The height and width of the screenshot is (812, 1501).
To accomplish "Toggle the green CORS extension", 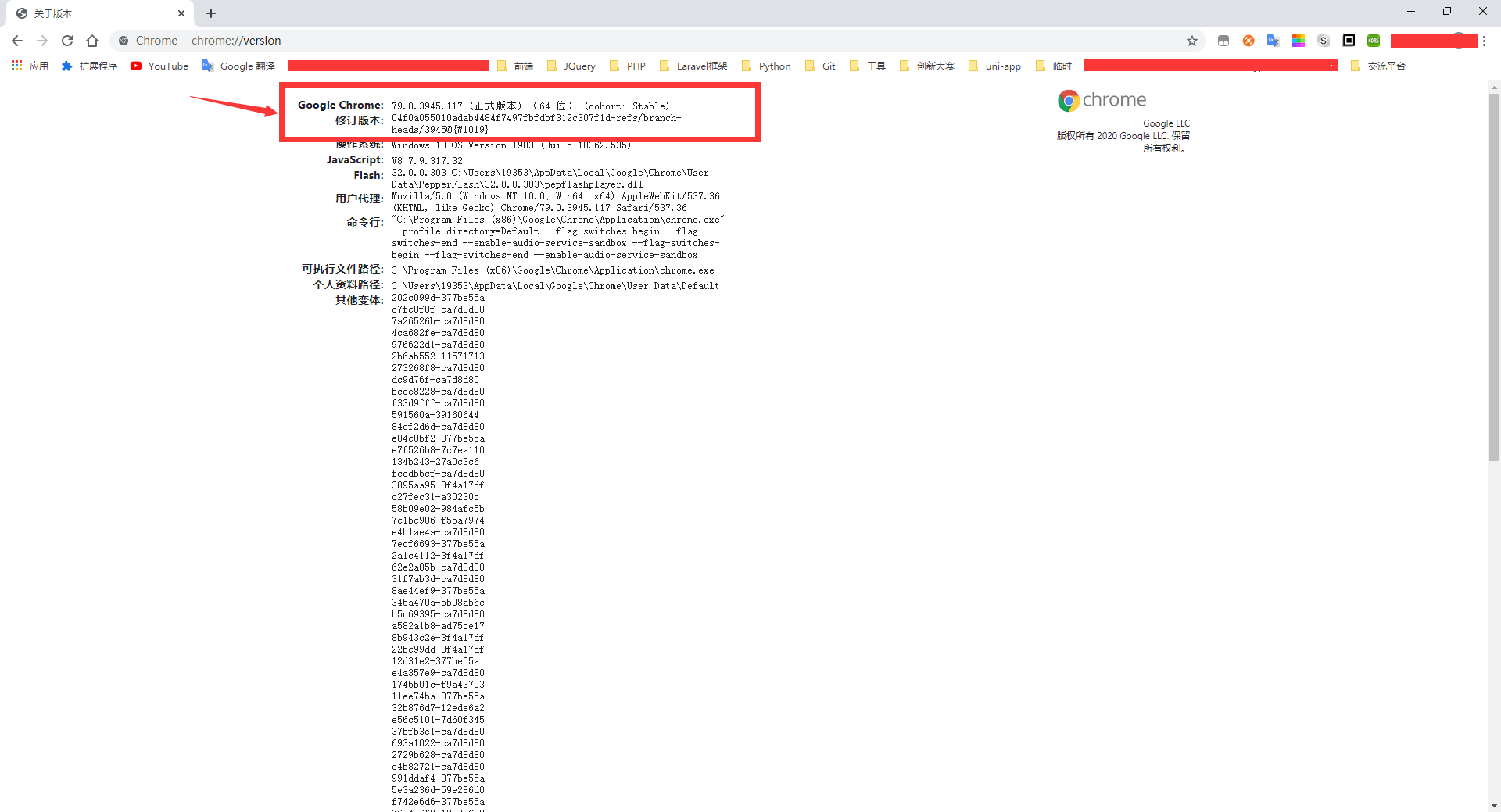I will 1374,41.
